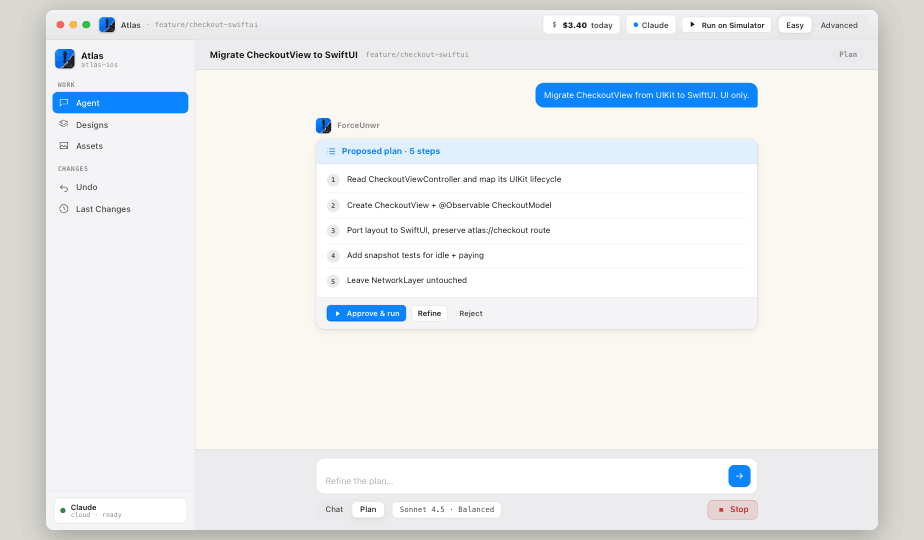Switch to Plan mode tab
This screenshot has width=924, height=540.
pyautogui.click(x=368, y=509)
